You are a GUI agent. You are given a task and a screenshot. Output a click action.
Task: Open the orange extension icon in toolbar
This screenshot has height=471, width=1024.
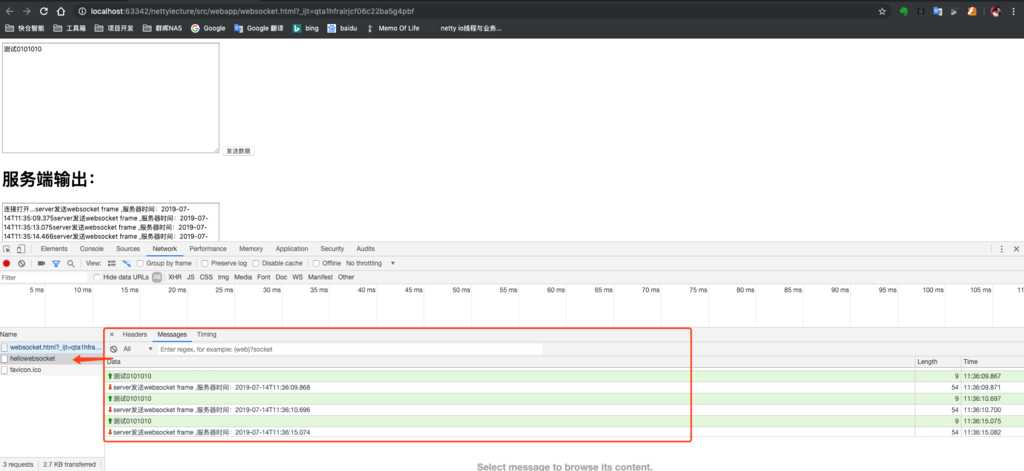click(x=972, y=11)
